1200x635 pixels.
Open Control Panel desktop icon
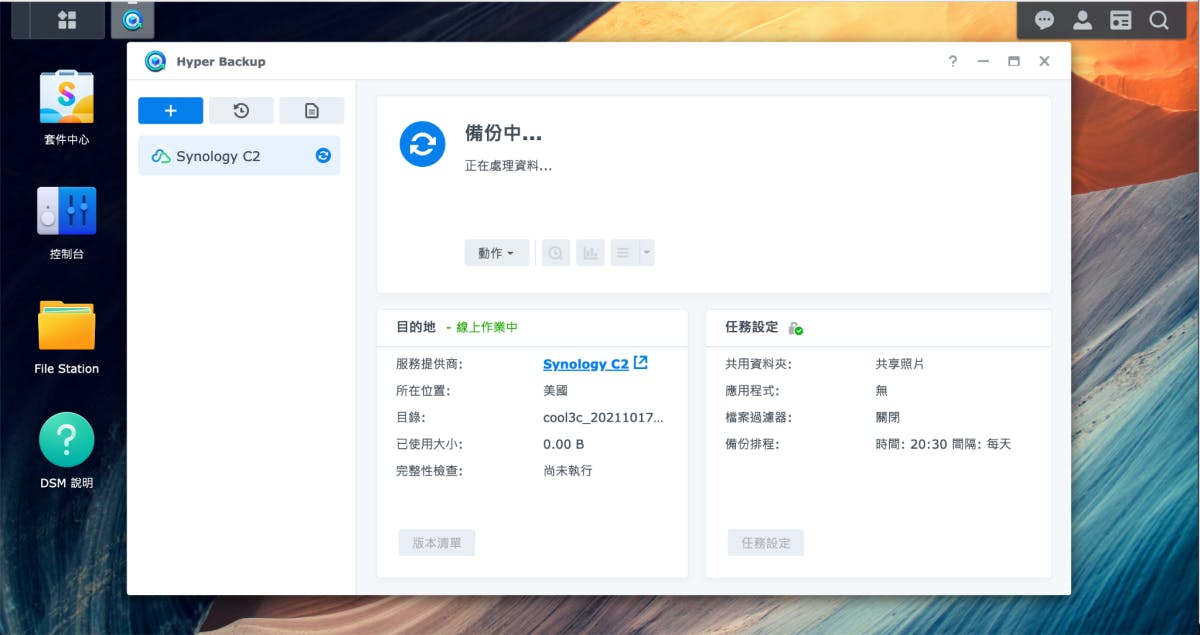click(67, 212)
